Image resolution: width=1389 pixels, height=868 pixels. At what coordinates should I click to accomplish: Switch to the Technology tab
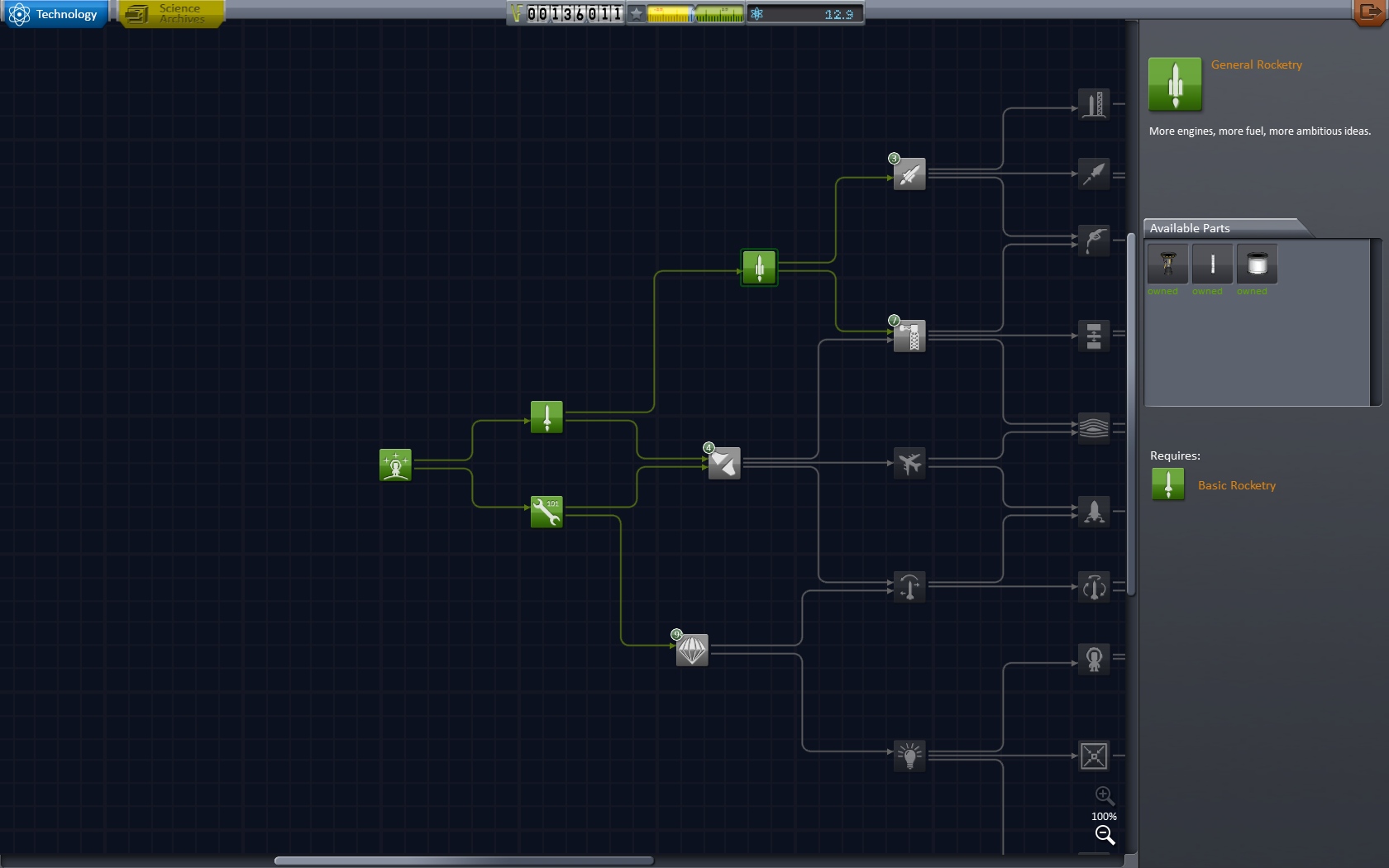[x=55, y=14]
